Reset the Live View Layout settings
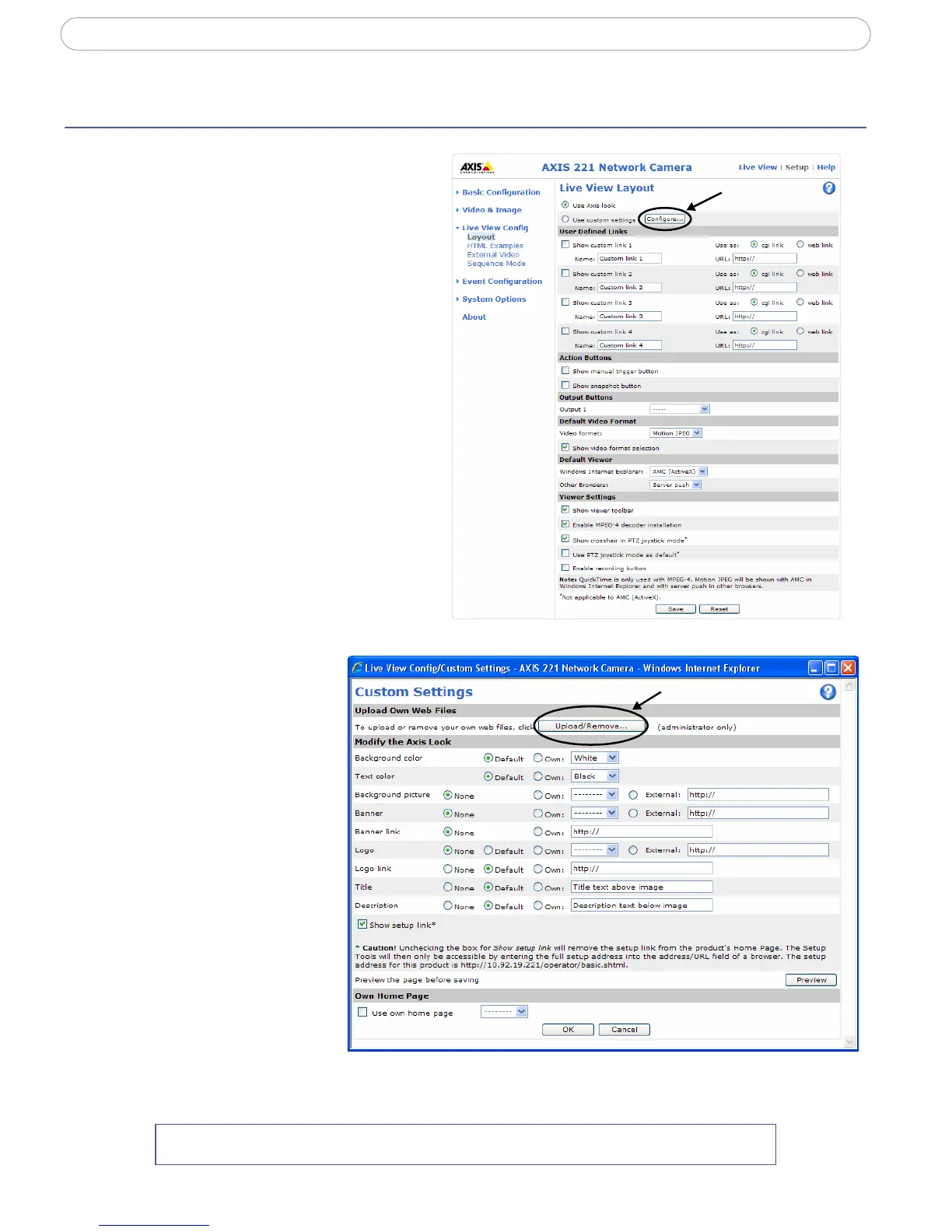The image size is (952, 1232). [719, 609]
